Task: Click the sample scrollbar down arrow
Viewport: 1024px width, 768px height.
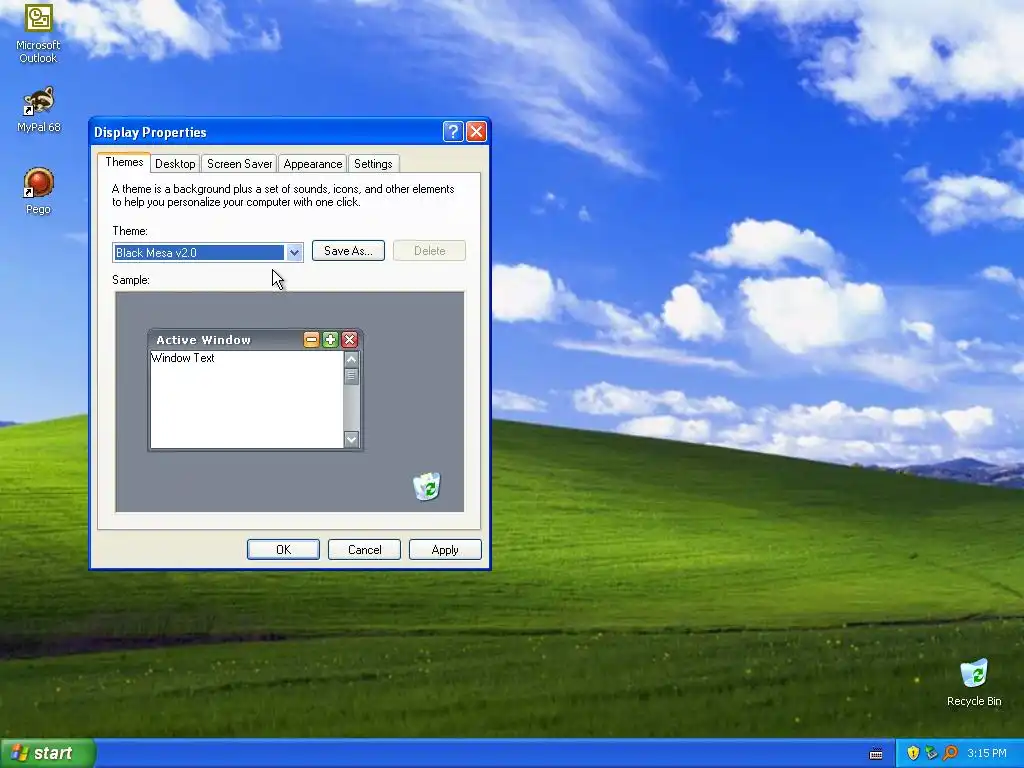Action: coord(351,440)
